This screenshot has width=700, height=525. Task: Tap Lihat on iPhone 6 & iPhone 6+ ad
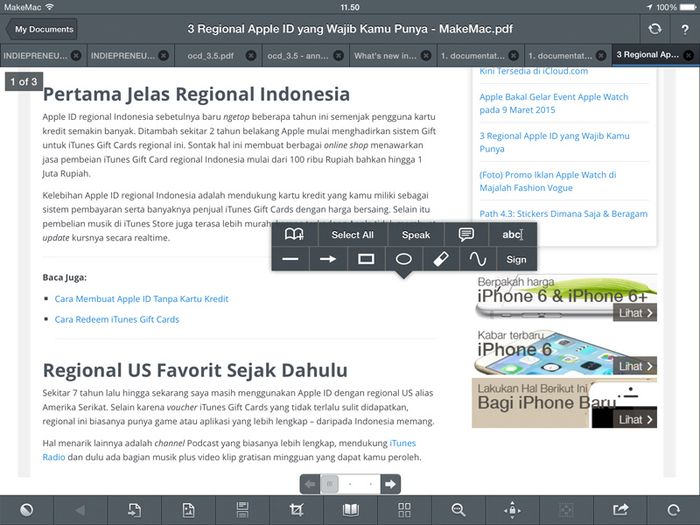coord(635,313)
